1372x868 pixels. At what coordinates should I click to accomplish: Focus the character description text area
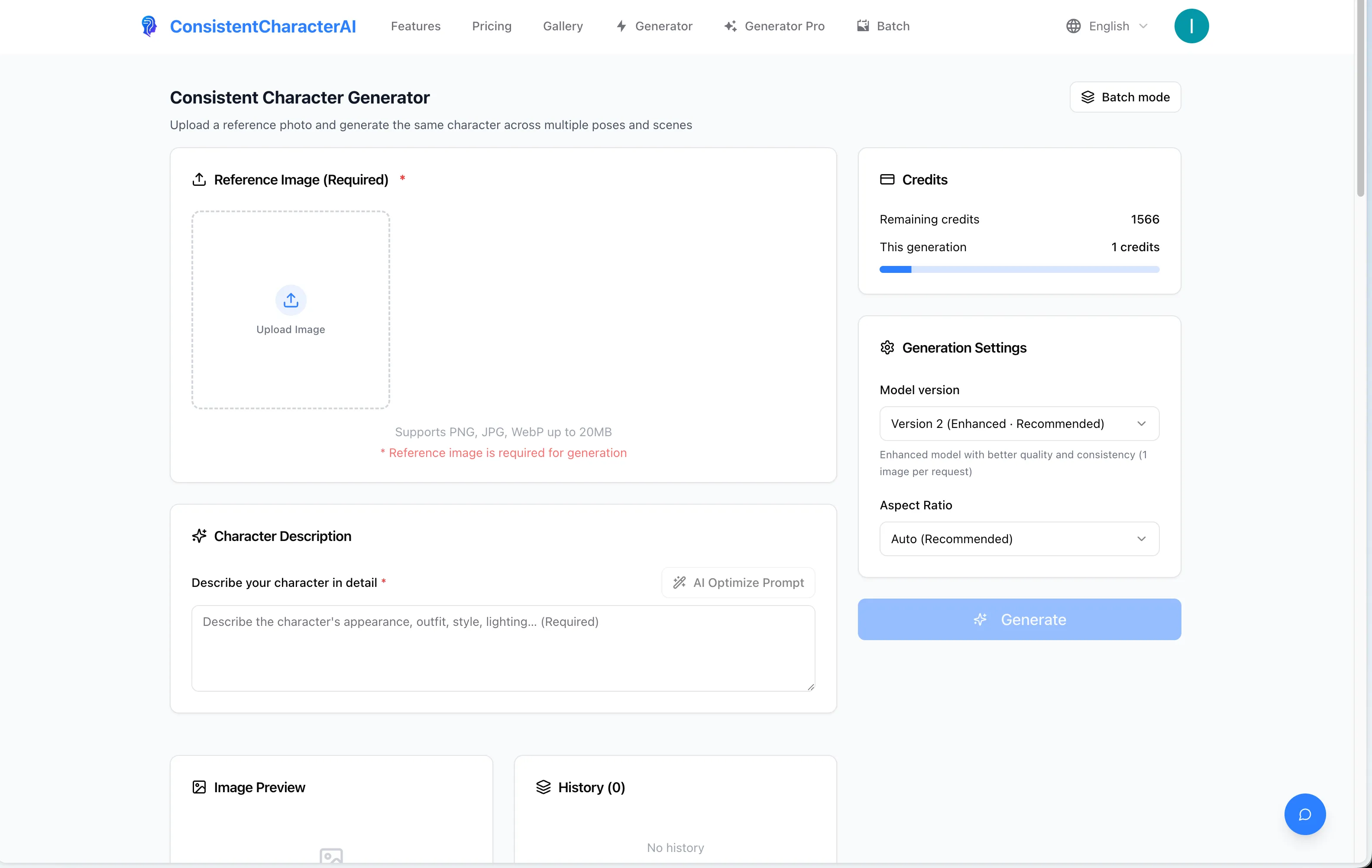click(x=502, y=648)
